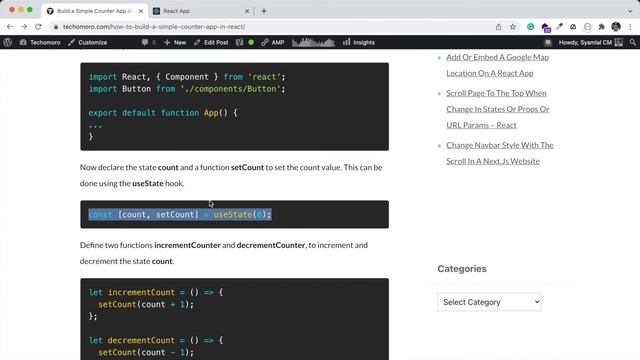The image size is (640, 360).
Task: Open the share page icon in address bar
Action: [x=498, y=27]
